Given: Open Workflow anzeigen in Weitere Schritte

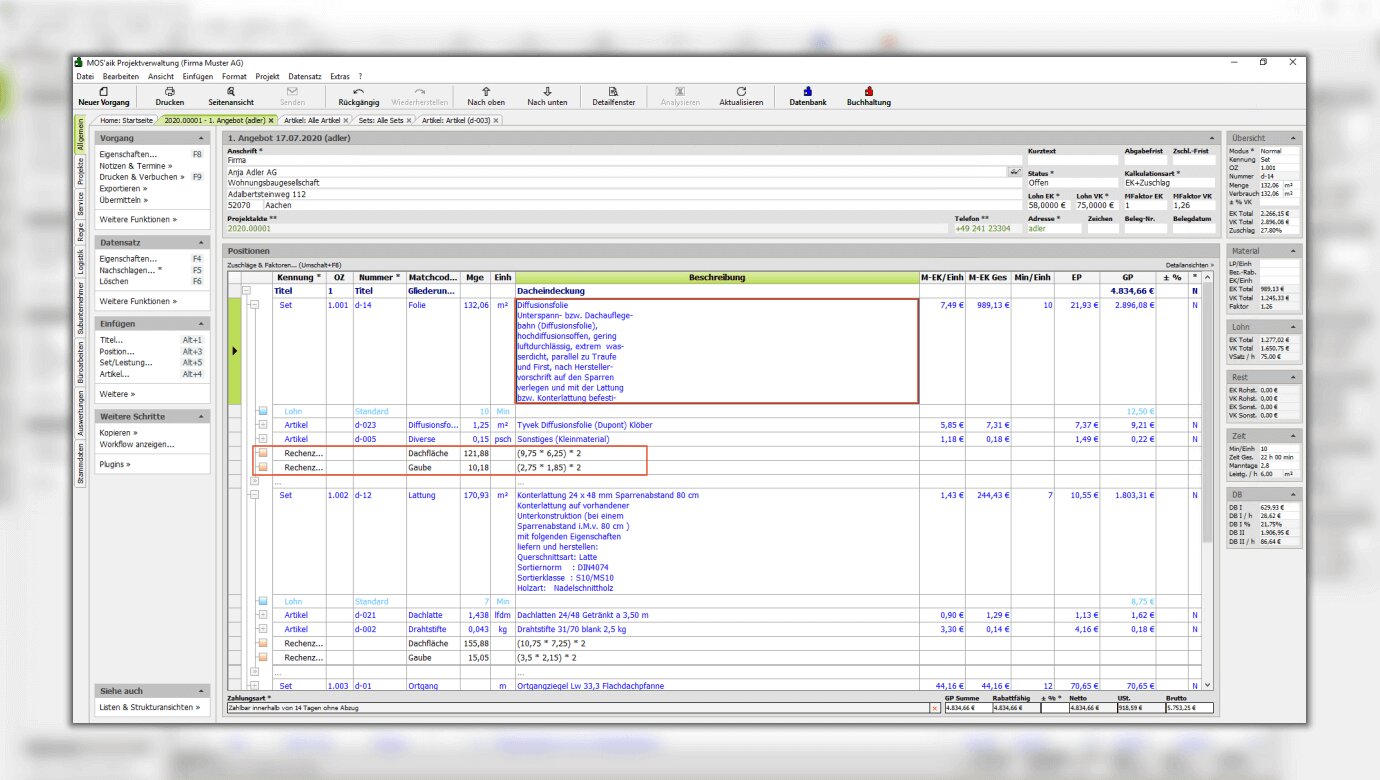Looking at the screenshot, I should coord(137,444).
